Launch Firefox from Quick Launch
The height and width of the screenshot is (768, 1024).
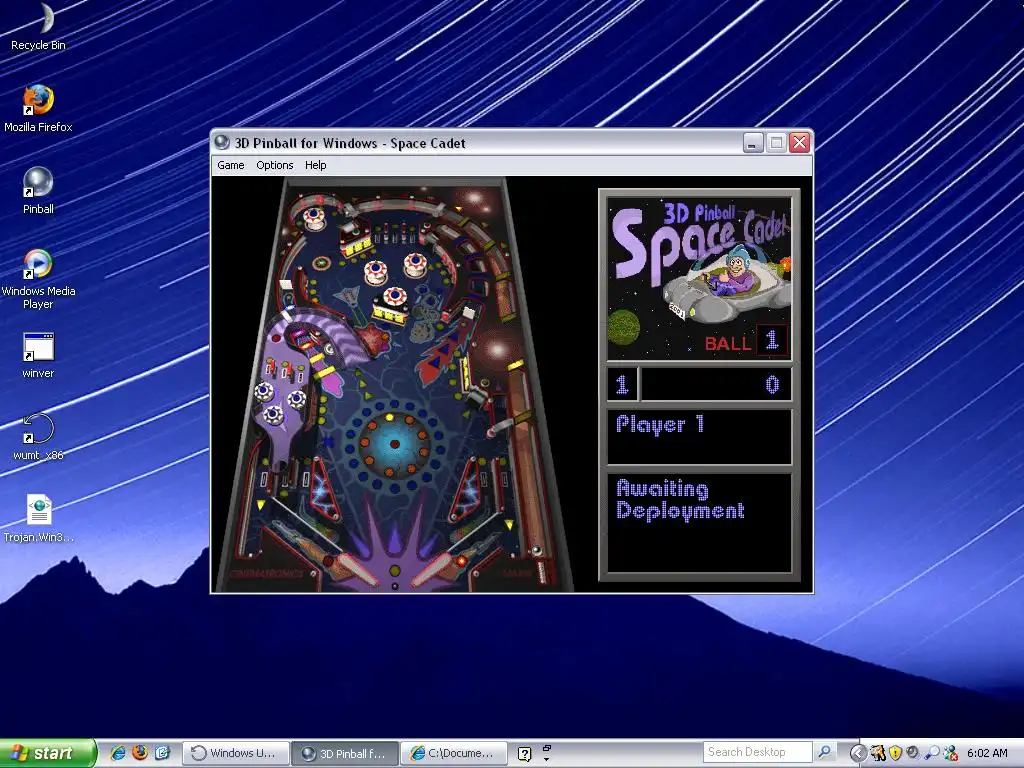(140, 753)
